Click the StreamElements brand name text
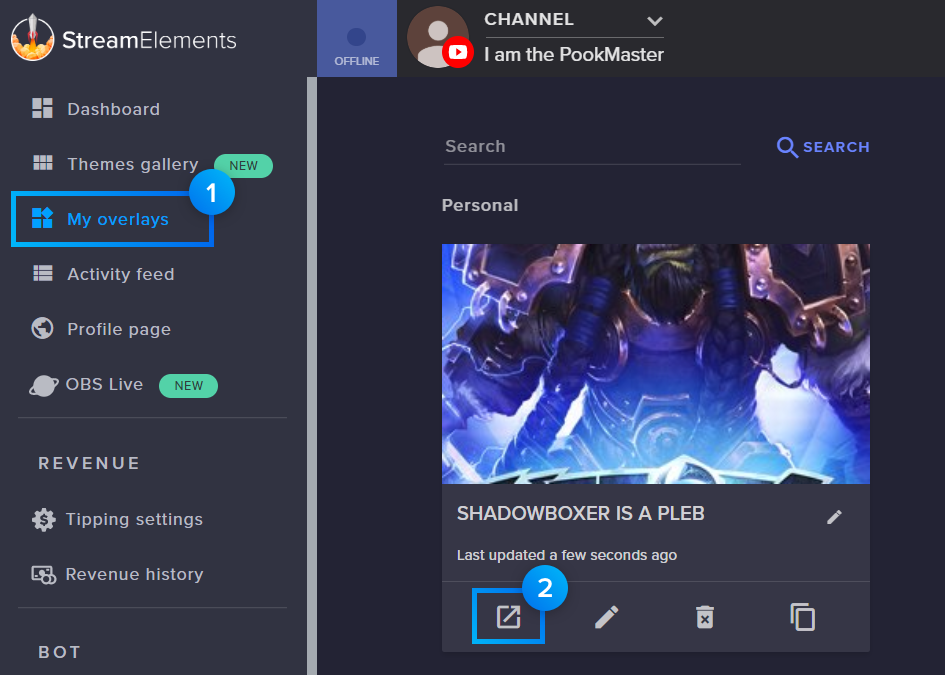 [x=149, y=40]
